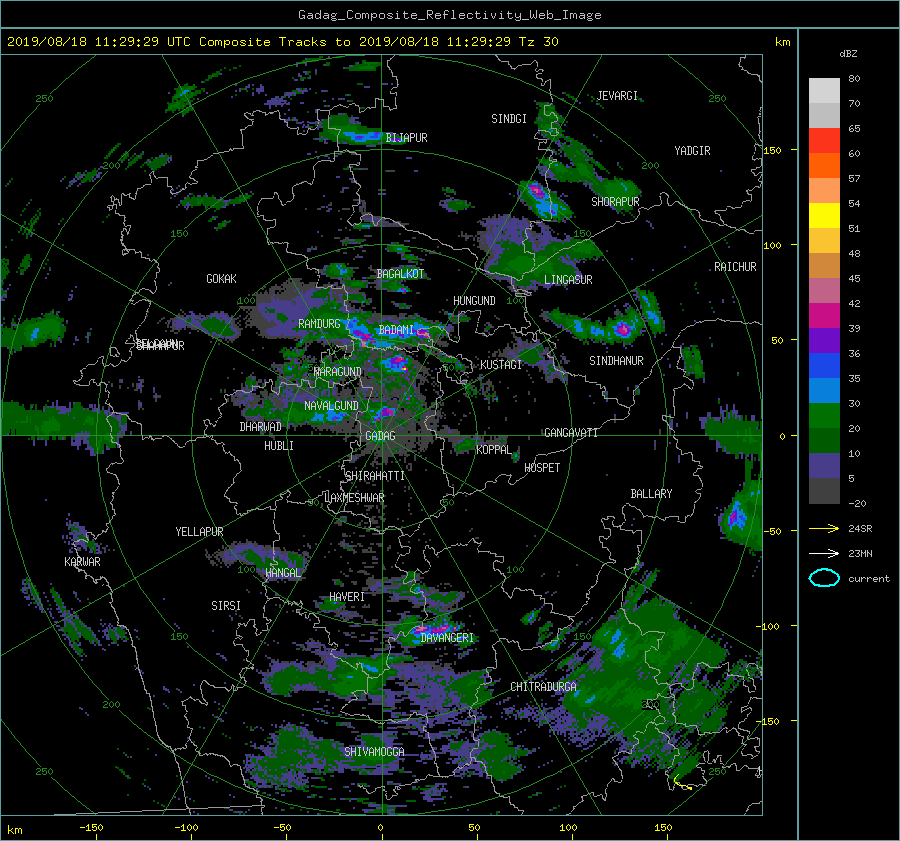Image resolution: width=900 pixels, height=841 pixels.
Task: Click the BAGALKOT city label
Action: click(400, 274)
